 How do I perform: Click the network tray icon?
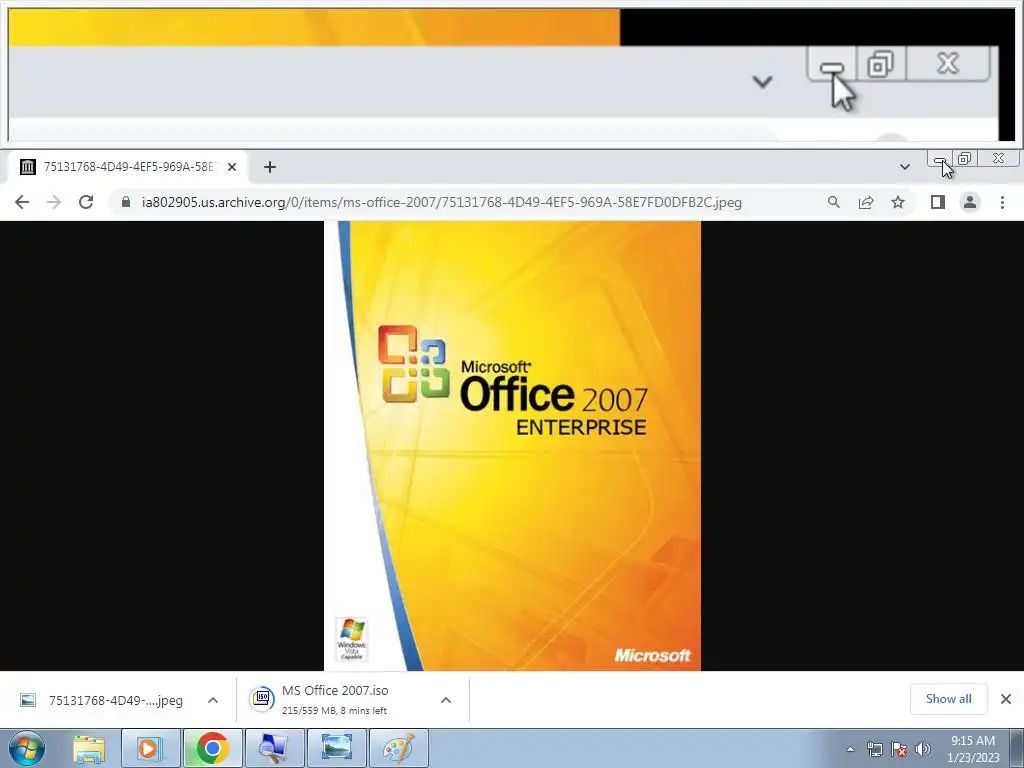(x=874, y=749)
